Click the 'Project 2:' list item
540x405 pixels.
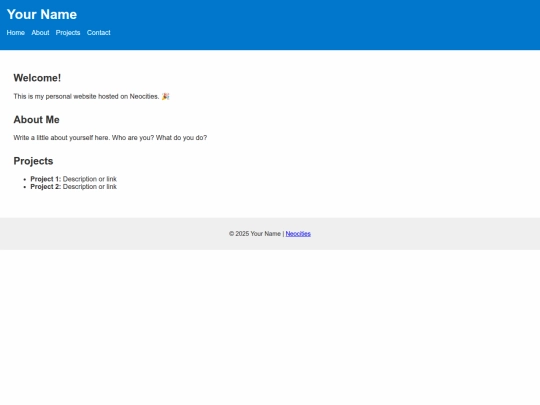73,187
